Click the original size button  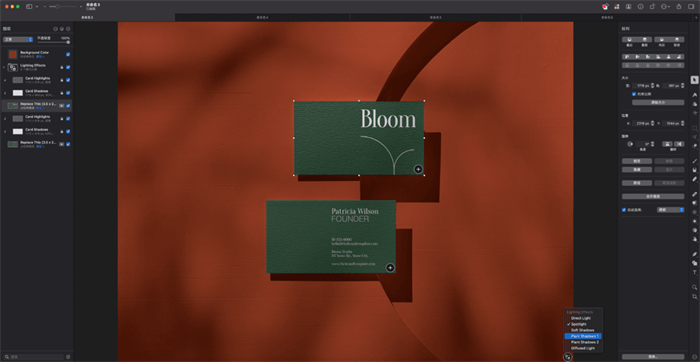click(x=658, y=103)
